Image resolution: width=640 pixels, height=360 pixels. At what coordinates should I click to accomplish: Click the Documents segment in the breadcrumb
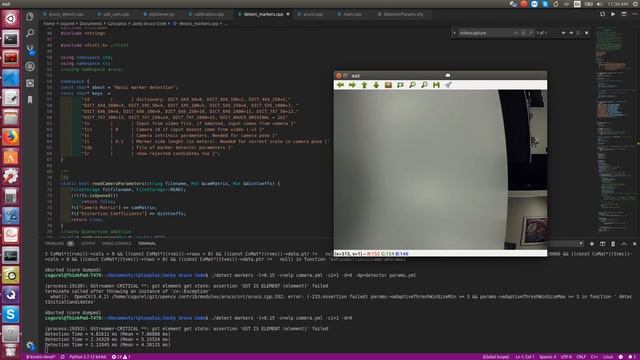[x=91, y=24]
